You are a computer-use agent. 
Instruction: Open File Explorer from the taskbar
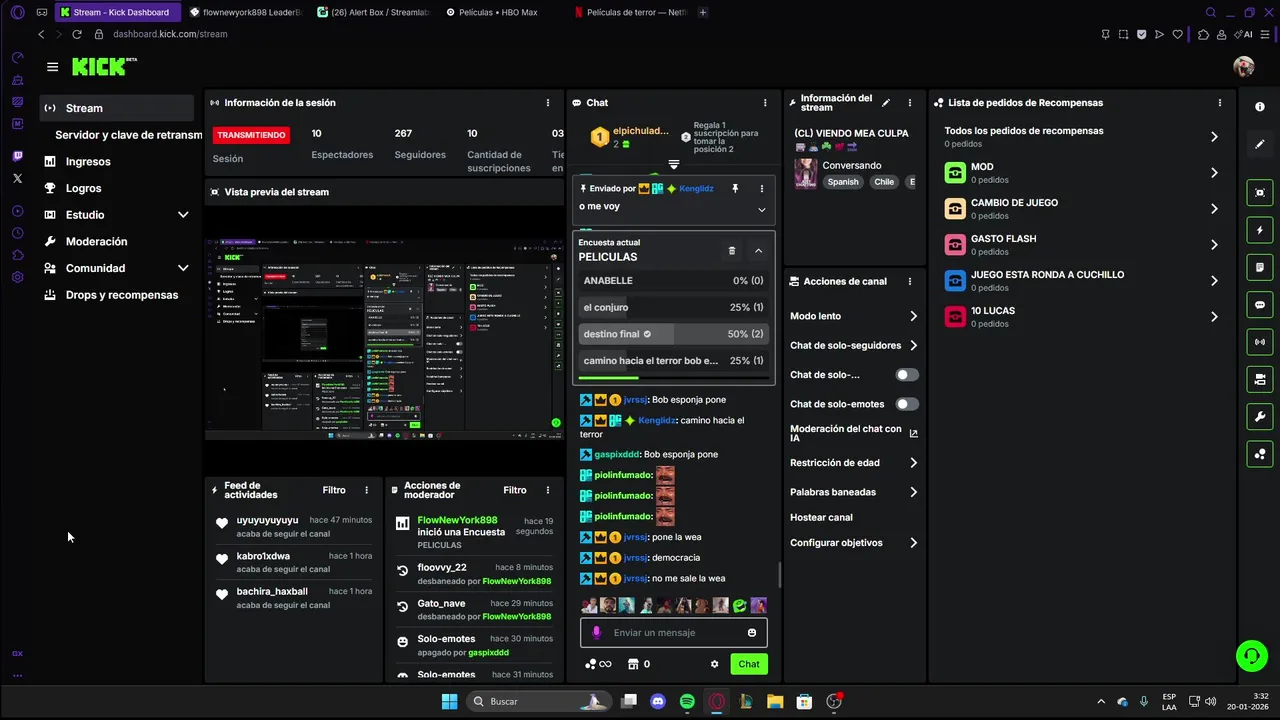click(x=775, y=702)
